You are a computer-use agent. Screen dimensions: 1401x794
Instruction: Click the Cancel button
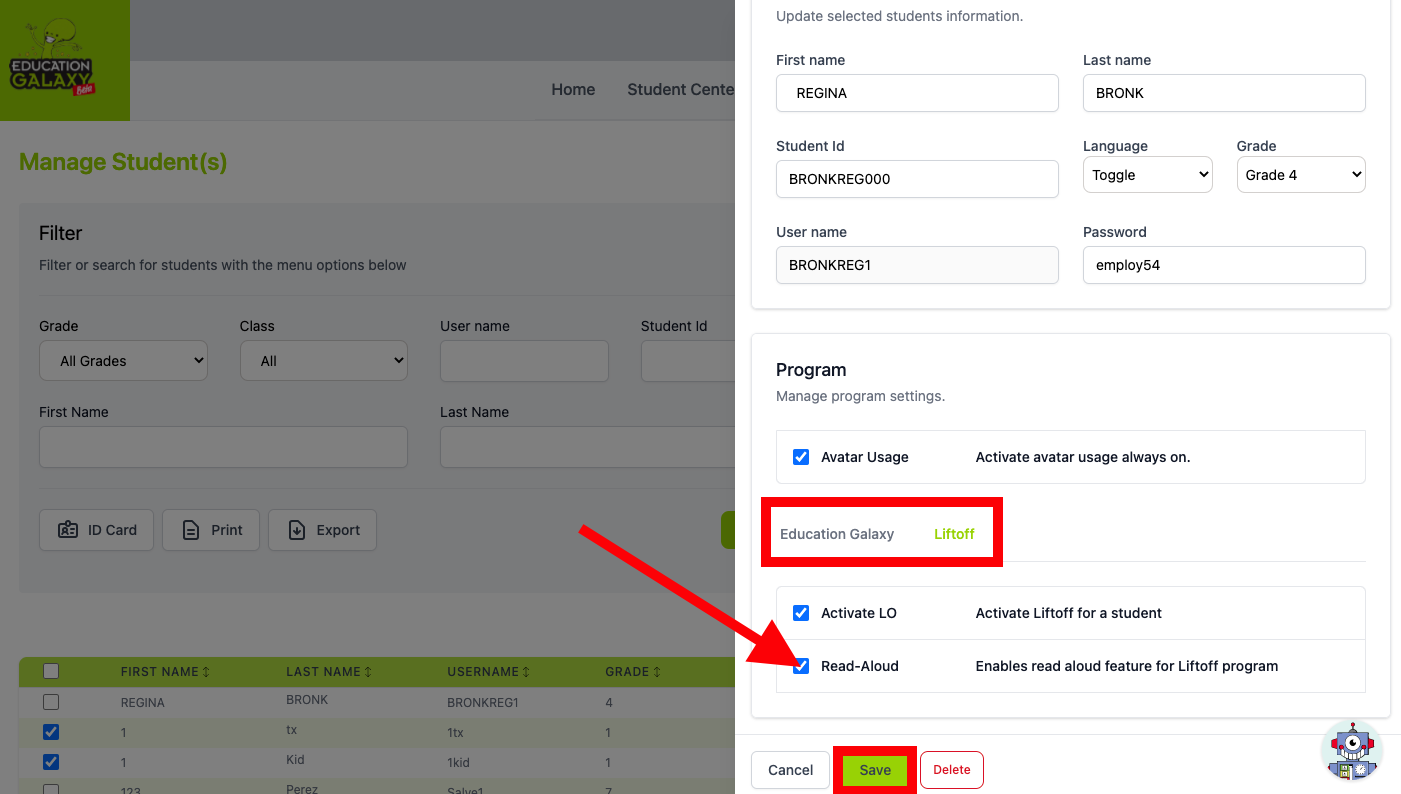pos(790,770)
